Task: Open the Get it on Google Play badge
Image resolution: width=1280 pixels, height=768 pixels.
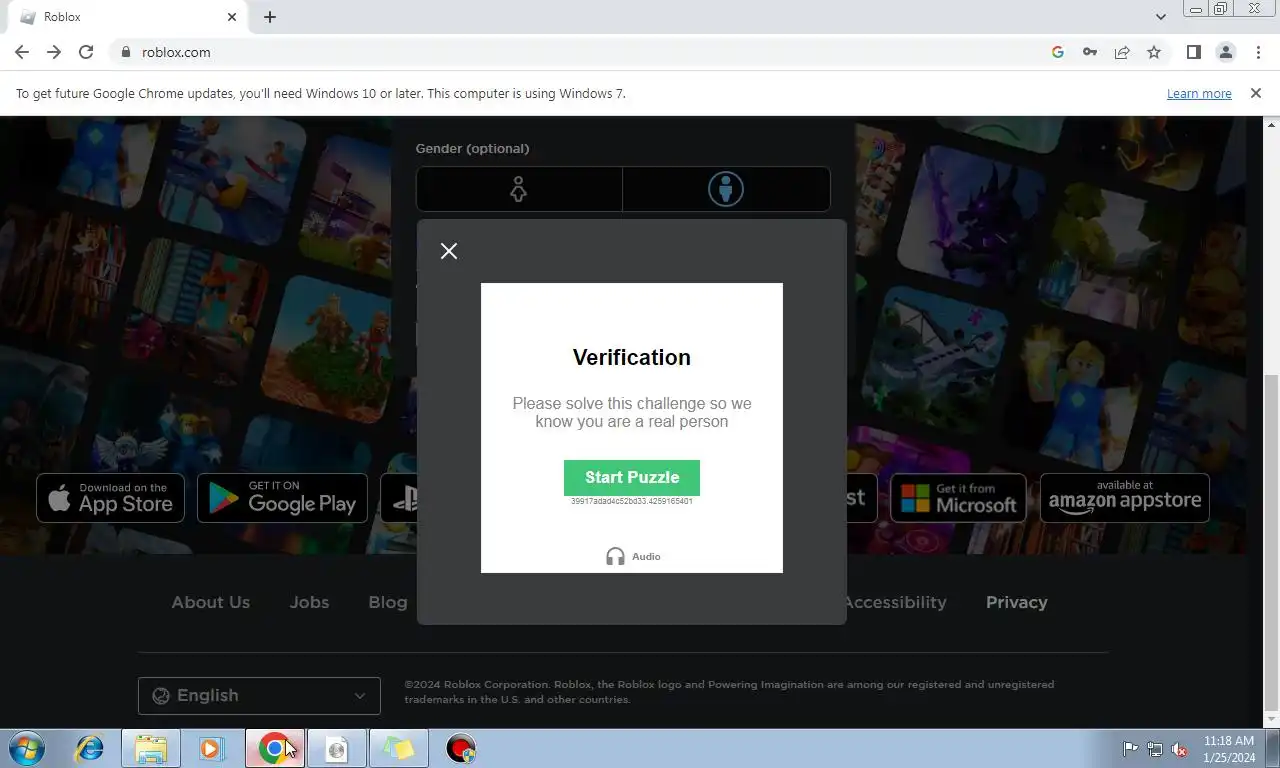Action: pos(282,498)
